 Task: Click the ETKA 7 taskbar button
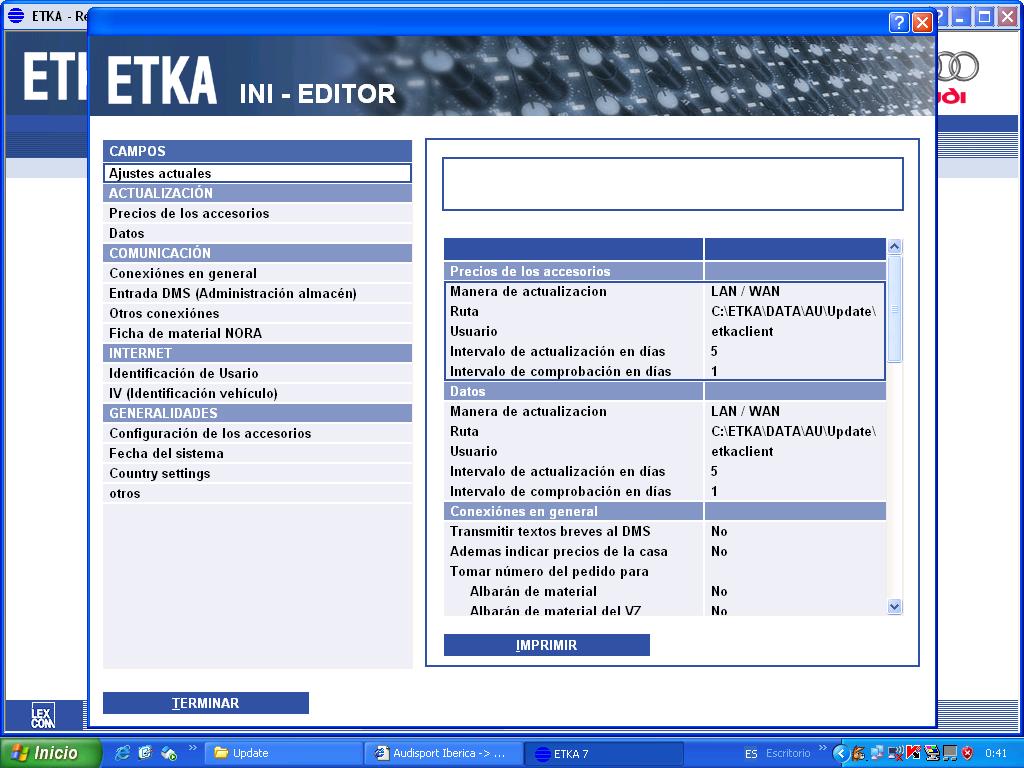pyautogui.click(x=603, y=753)
